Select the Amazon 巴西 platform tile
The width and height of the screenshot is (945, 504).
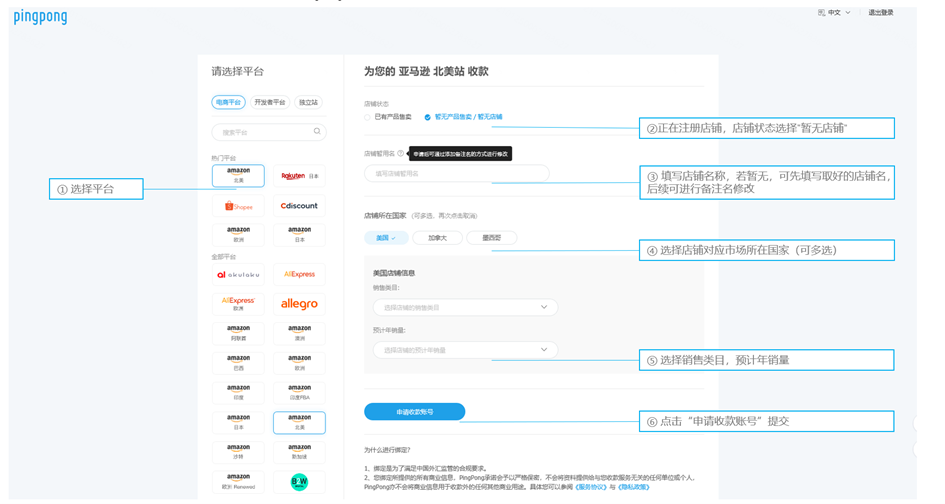pyautogui.click(x=238, y=363)
